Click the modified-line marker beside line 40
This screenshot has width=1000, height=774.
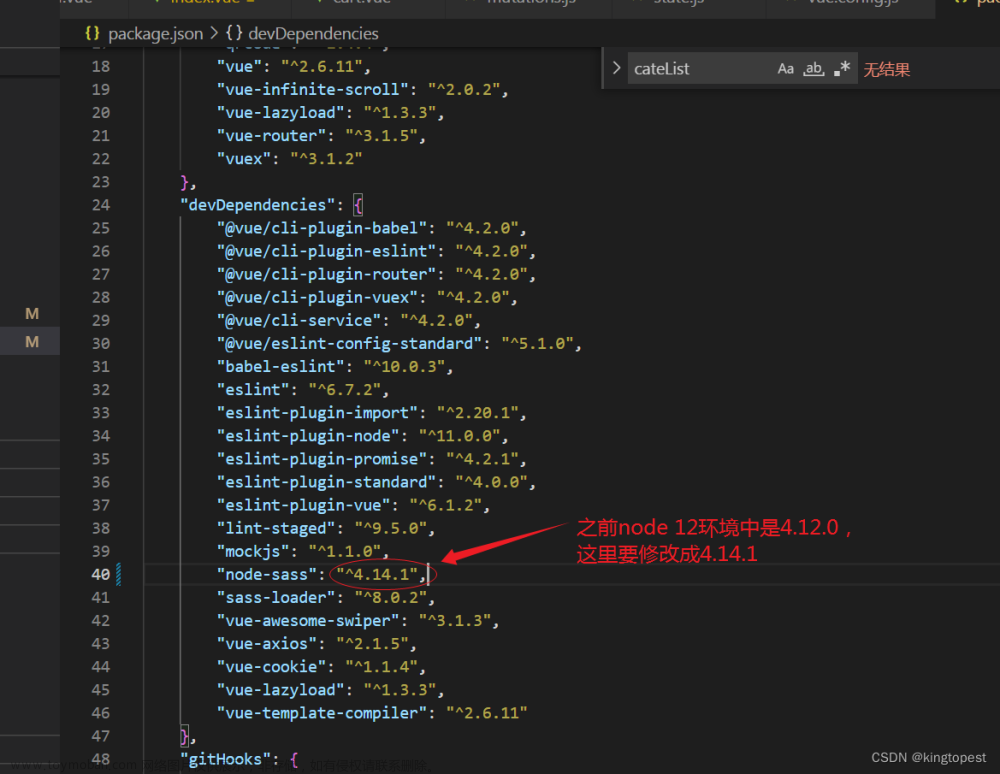[119, 574]
